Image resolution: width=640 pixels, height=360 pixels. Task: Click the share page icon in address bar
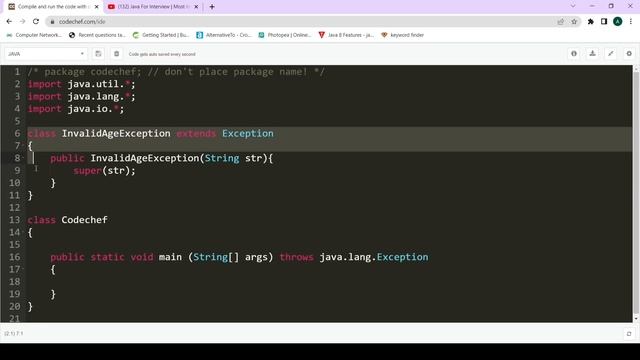(x=560, y=22)
